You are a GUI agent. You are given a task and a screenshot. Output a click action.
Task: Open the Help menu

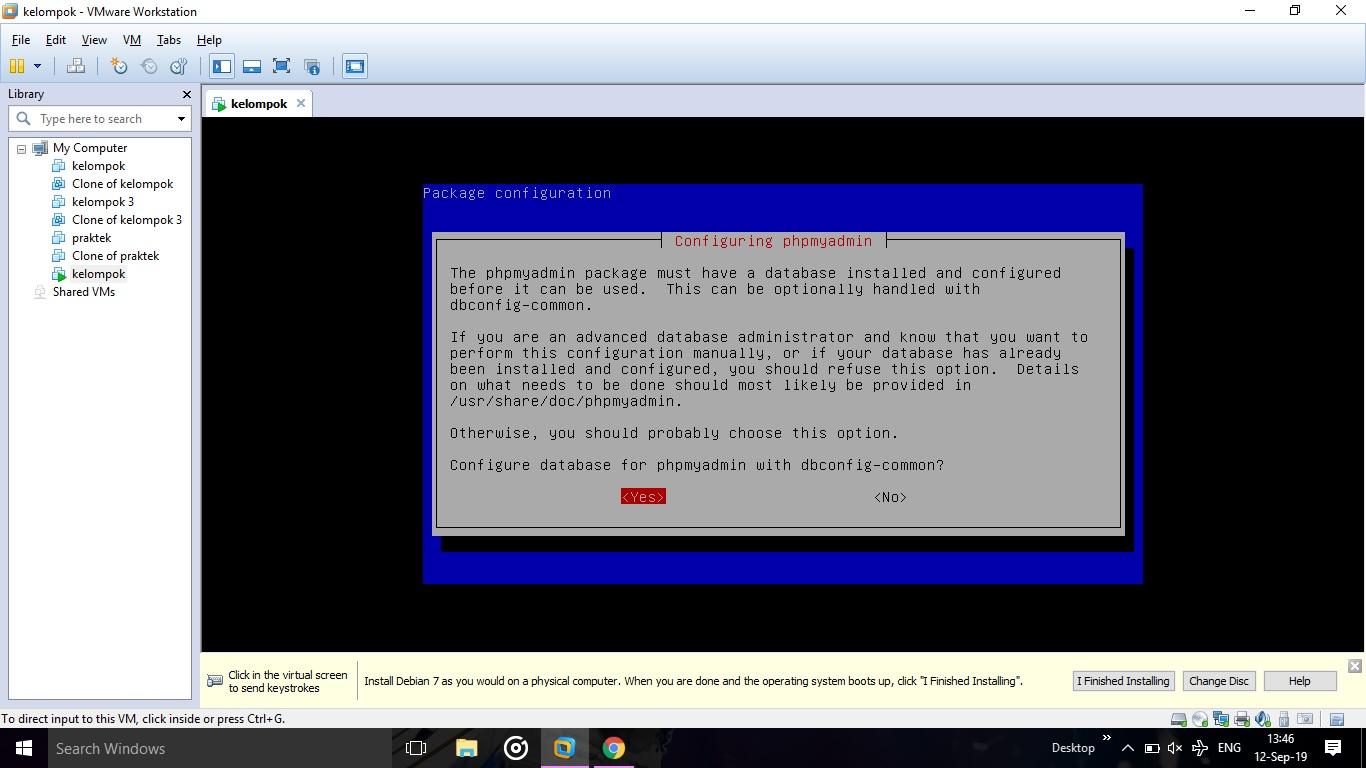209,40
